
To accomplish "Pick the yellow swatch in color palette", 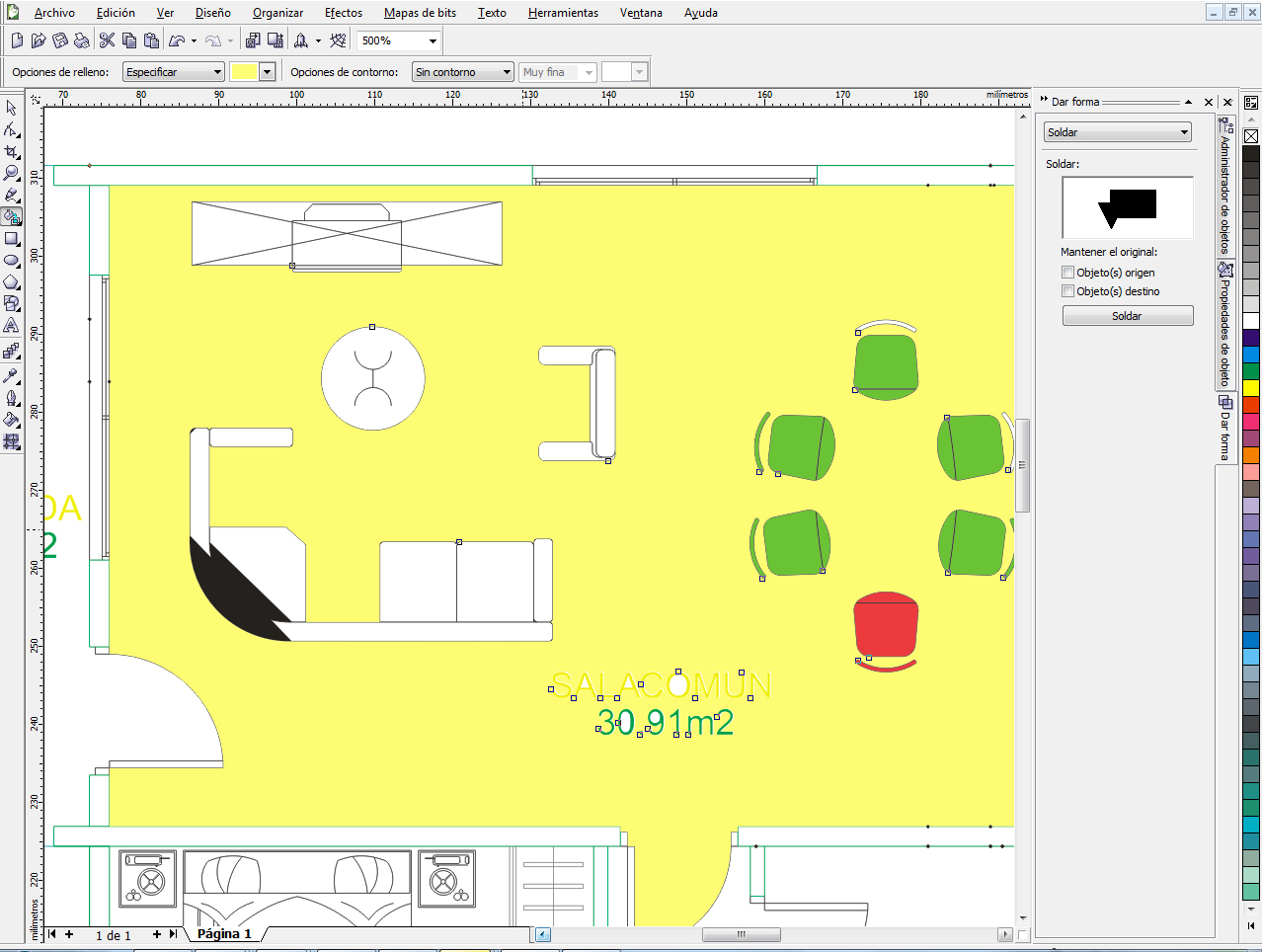I will (1251, 388).
